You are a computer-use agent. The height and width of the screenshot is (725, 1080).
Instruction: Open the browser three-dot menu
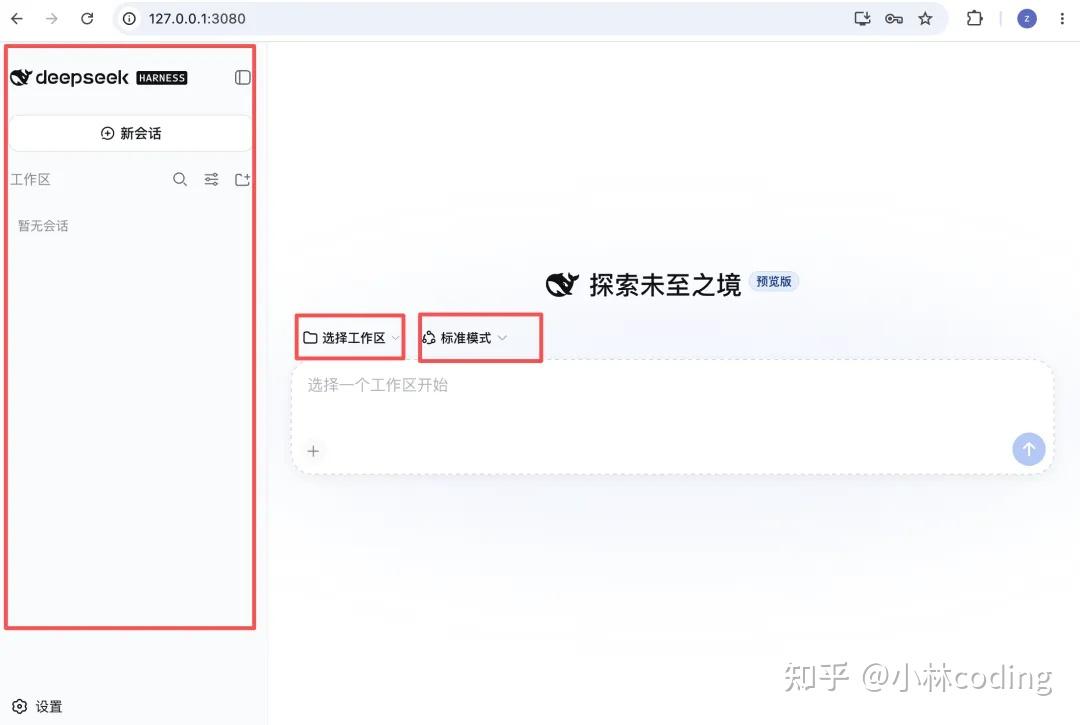(1062, 19)
